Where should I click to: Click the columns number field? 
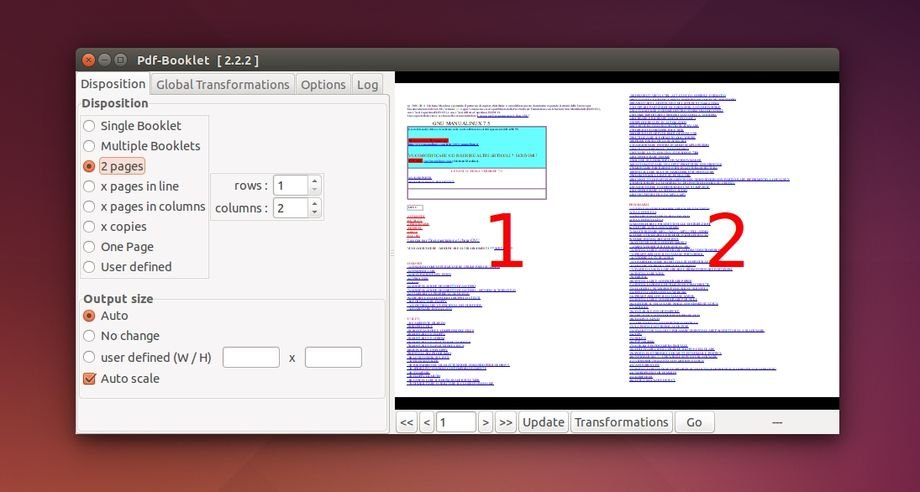click(x=290, y=208)
